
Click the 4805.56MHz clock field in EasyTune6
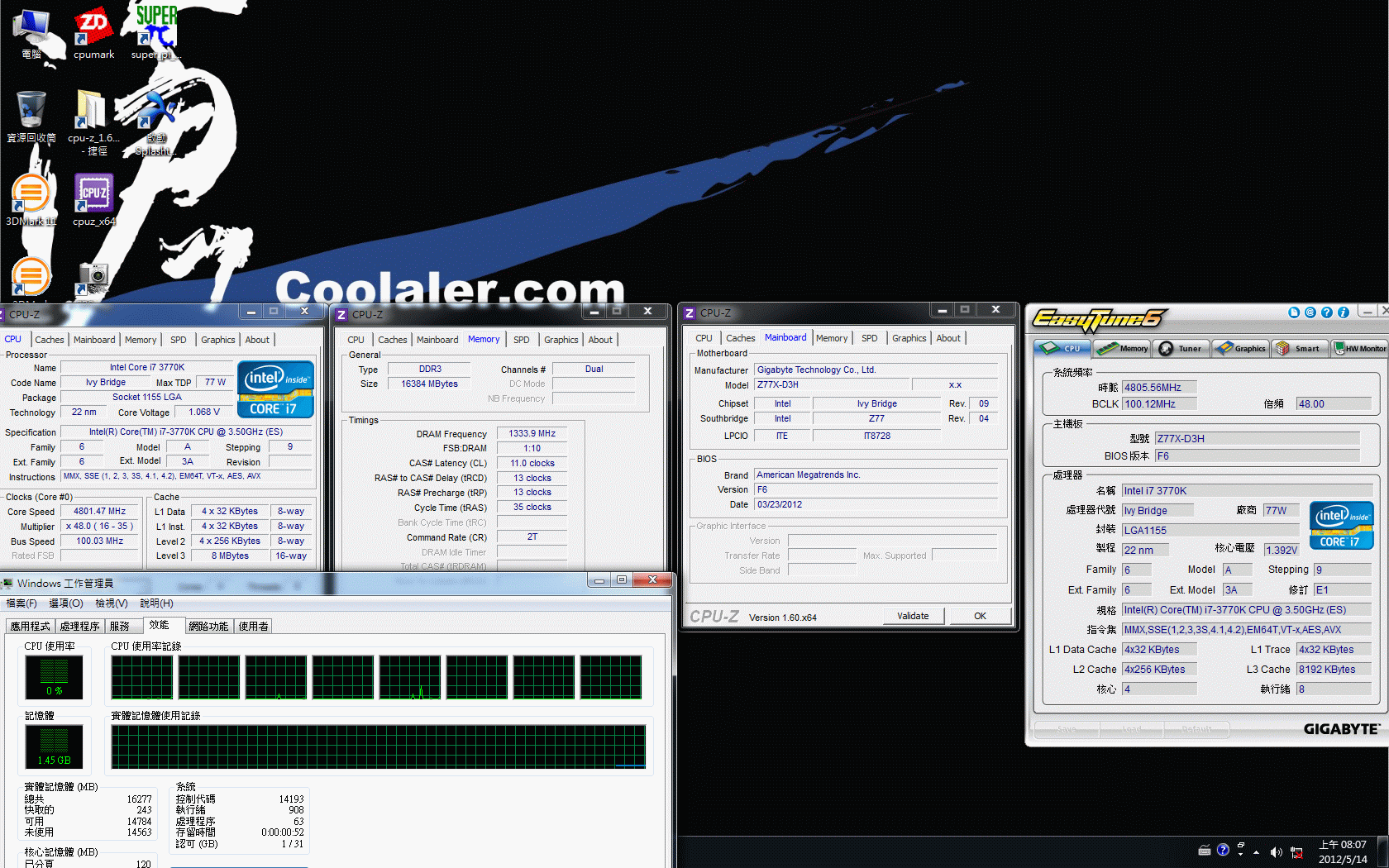click(x=1159, y=387)
